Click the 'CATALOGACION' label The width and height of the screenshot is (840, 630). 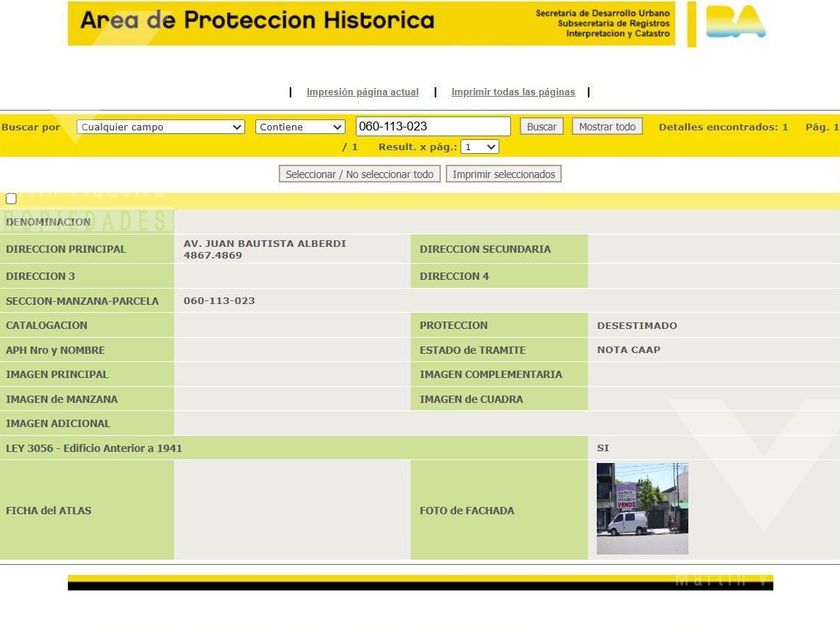pos(47,325)
